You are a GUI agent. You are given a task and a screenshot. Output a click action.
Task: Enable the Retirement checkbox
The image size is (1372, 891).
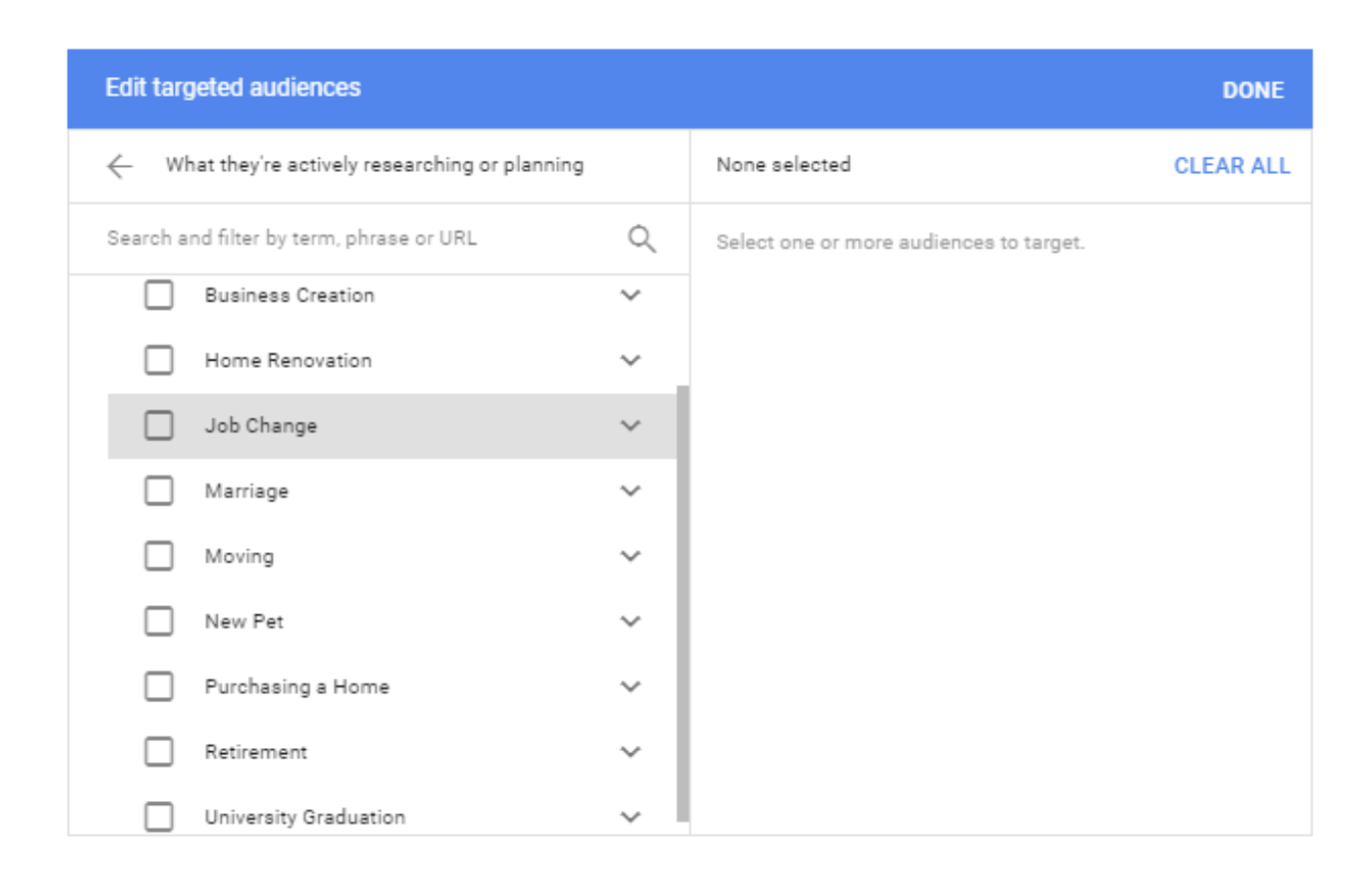pyautogui.click(x=159, y=751)
